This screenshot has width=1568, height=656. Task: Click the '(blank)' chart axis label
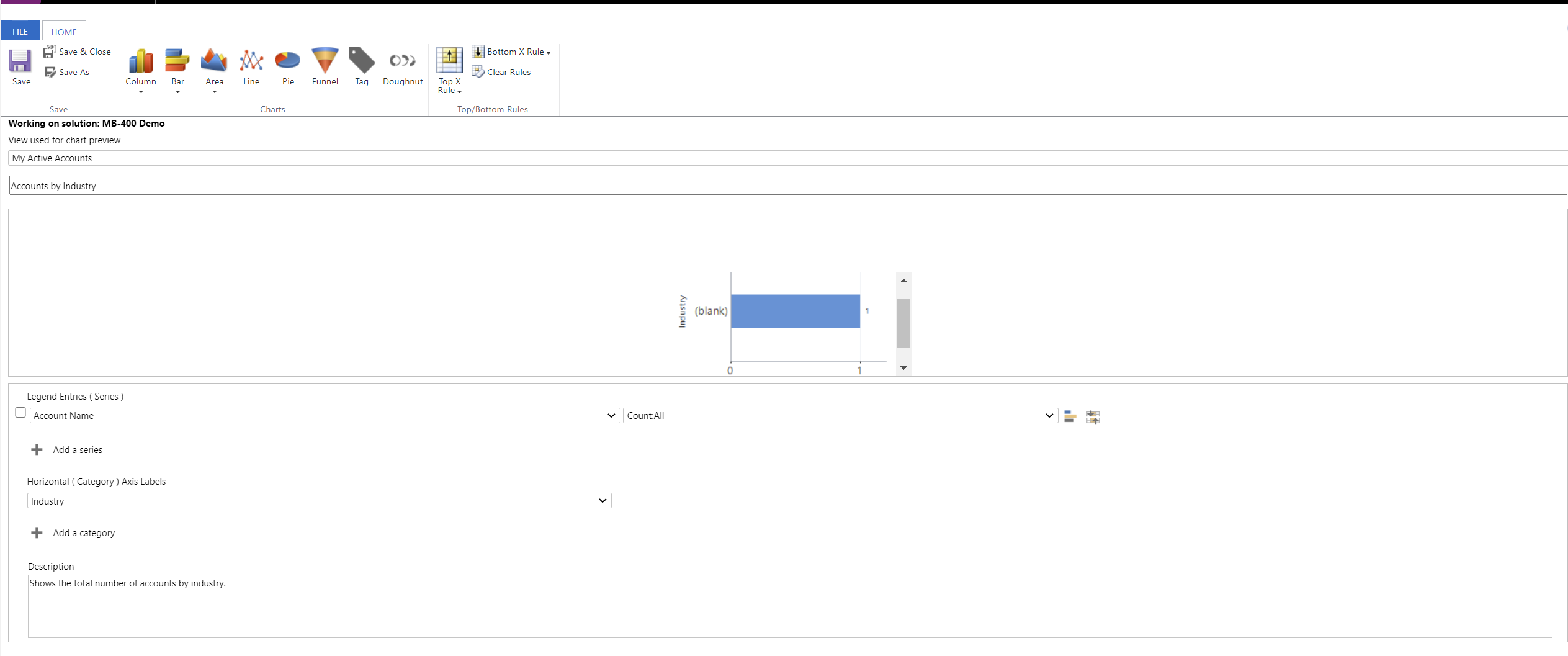point(710,310)
